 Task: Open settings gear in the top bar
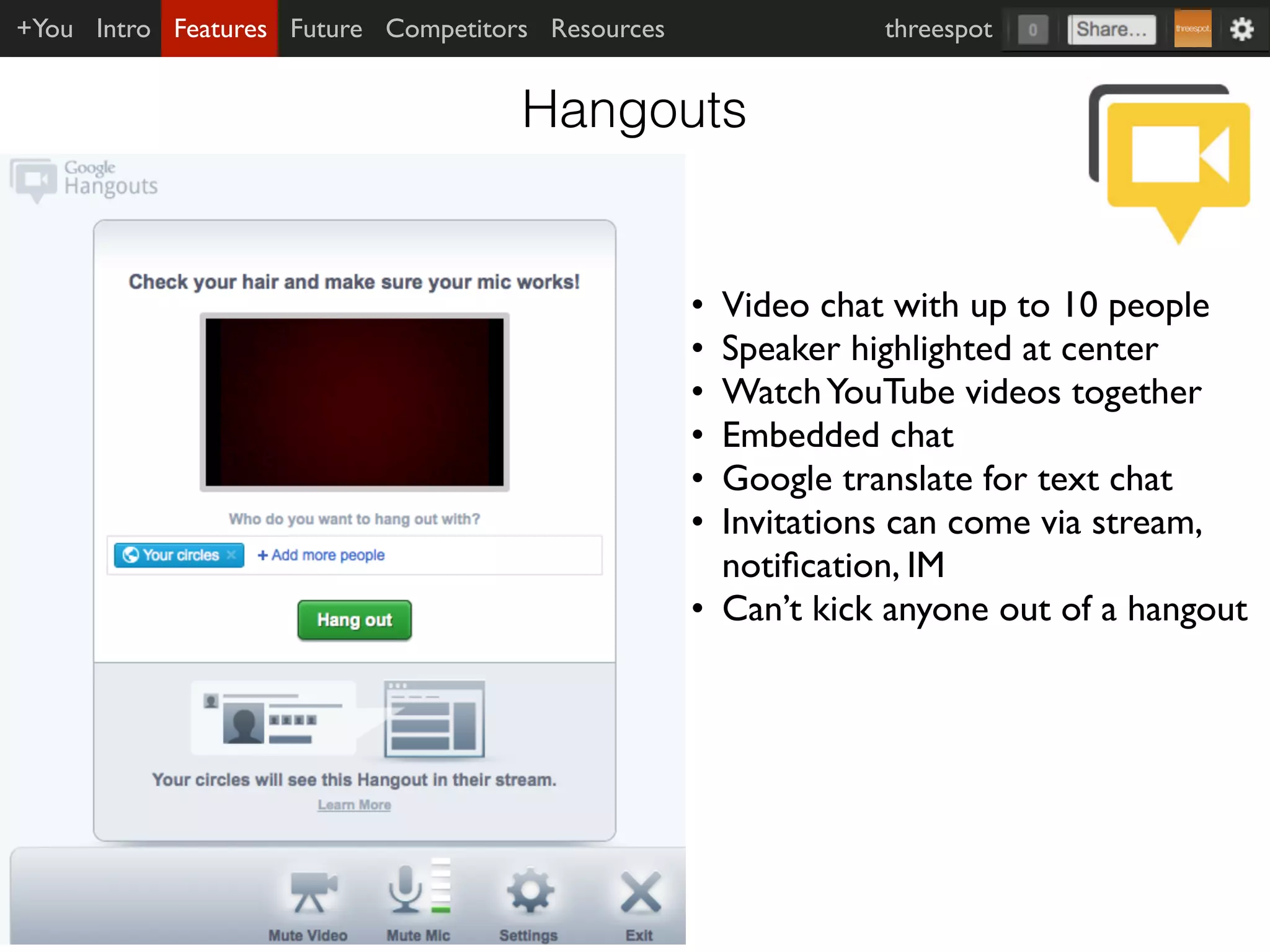point(1241,29)
